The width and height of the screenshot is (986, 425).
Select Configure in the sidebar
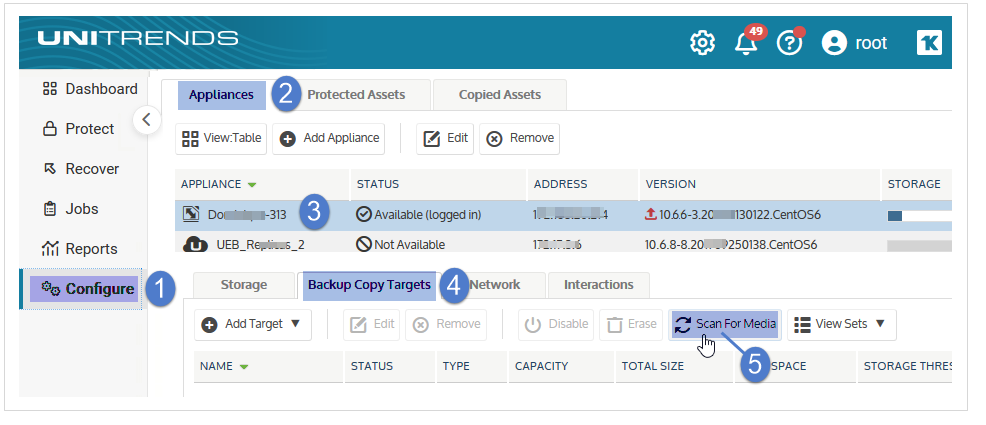pyautogui.click(x=84, y=289)
